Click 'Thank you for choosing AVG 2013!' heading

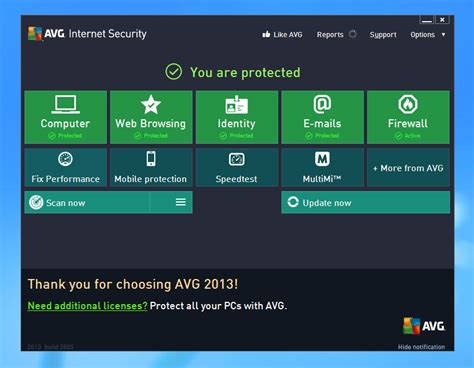click(133, 284)
